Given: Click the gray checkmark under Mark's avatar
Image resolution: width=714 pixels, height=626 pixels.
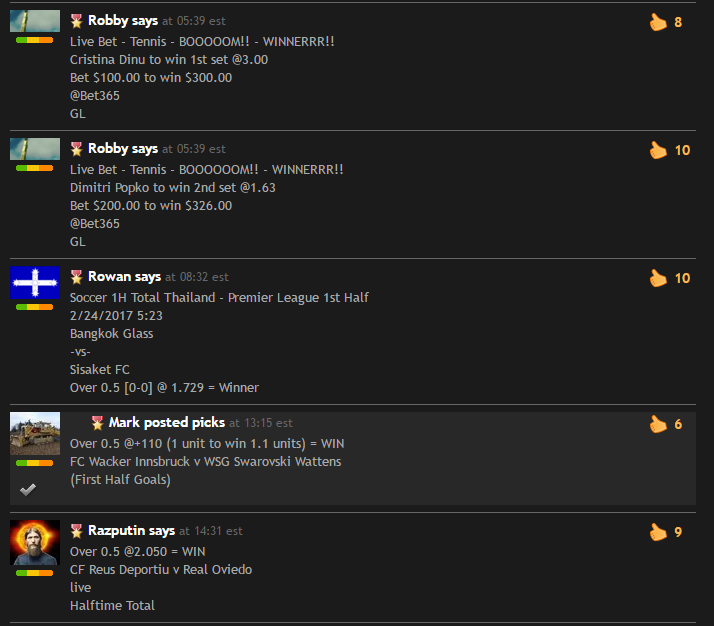Looking at the screenshot, I should click(28, 489).
